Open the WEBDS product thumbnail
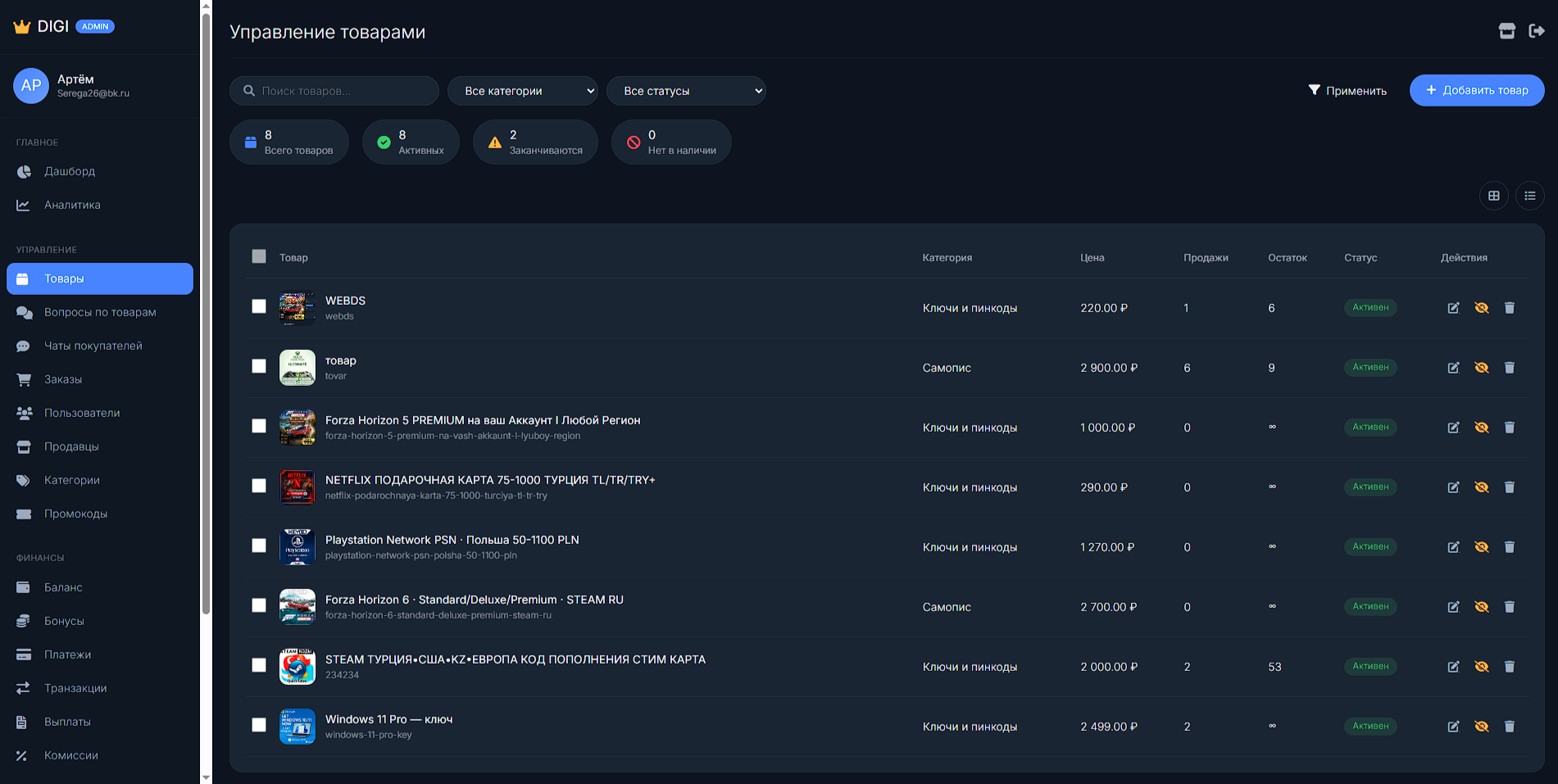 297,308
